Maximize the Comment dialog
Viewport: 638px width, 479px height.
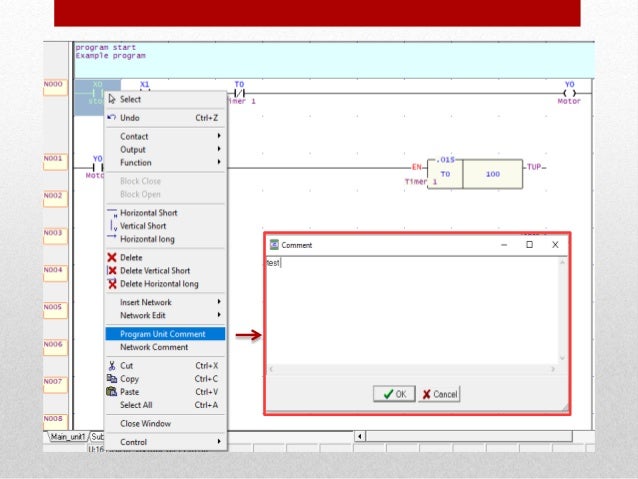pyautogui.click(x=529, y=245)
